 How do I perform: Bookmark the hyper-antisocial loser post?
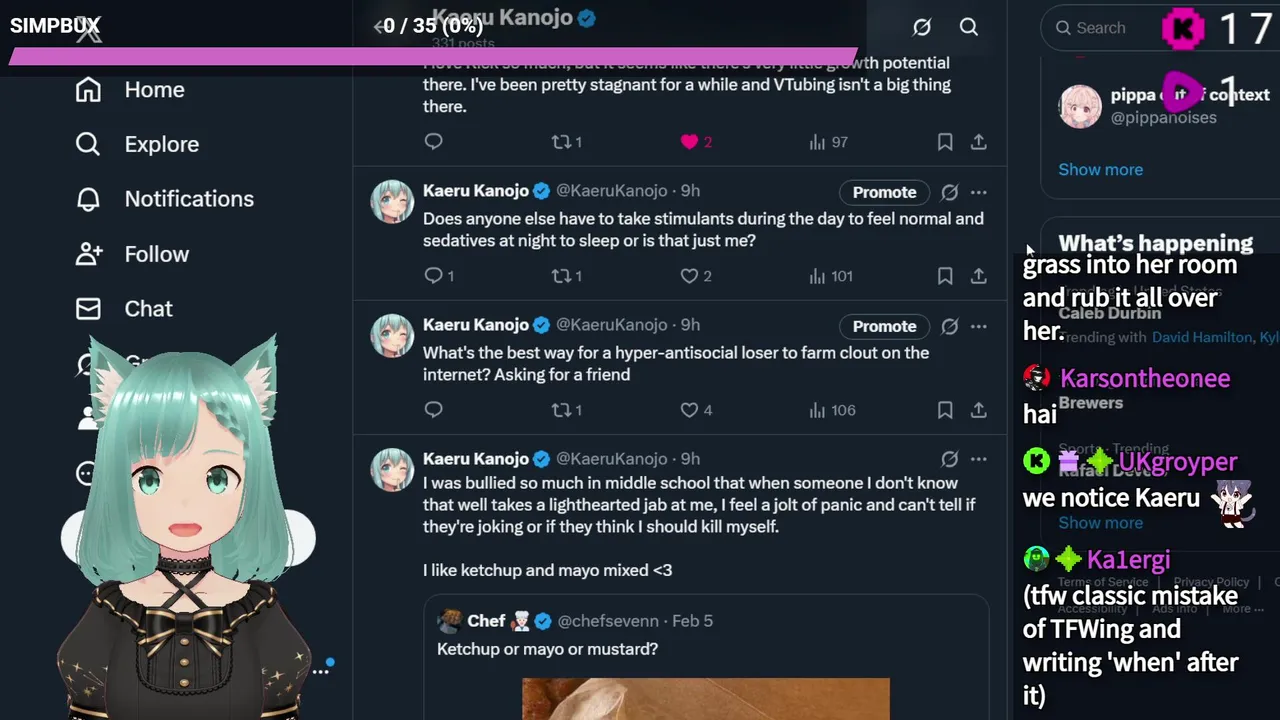pos(945,410)
